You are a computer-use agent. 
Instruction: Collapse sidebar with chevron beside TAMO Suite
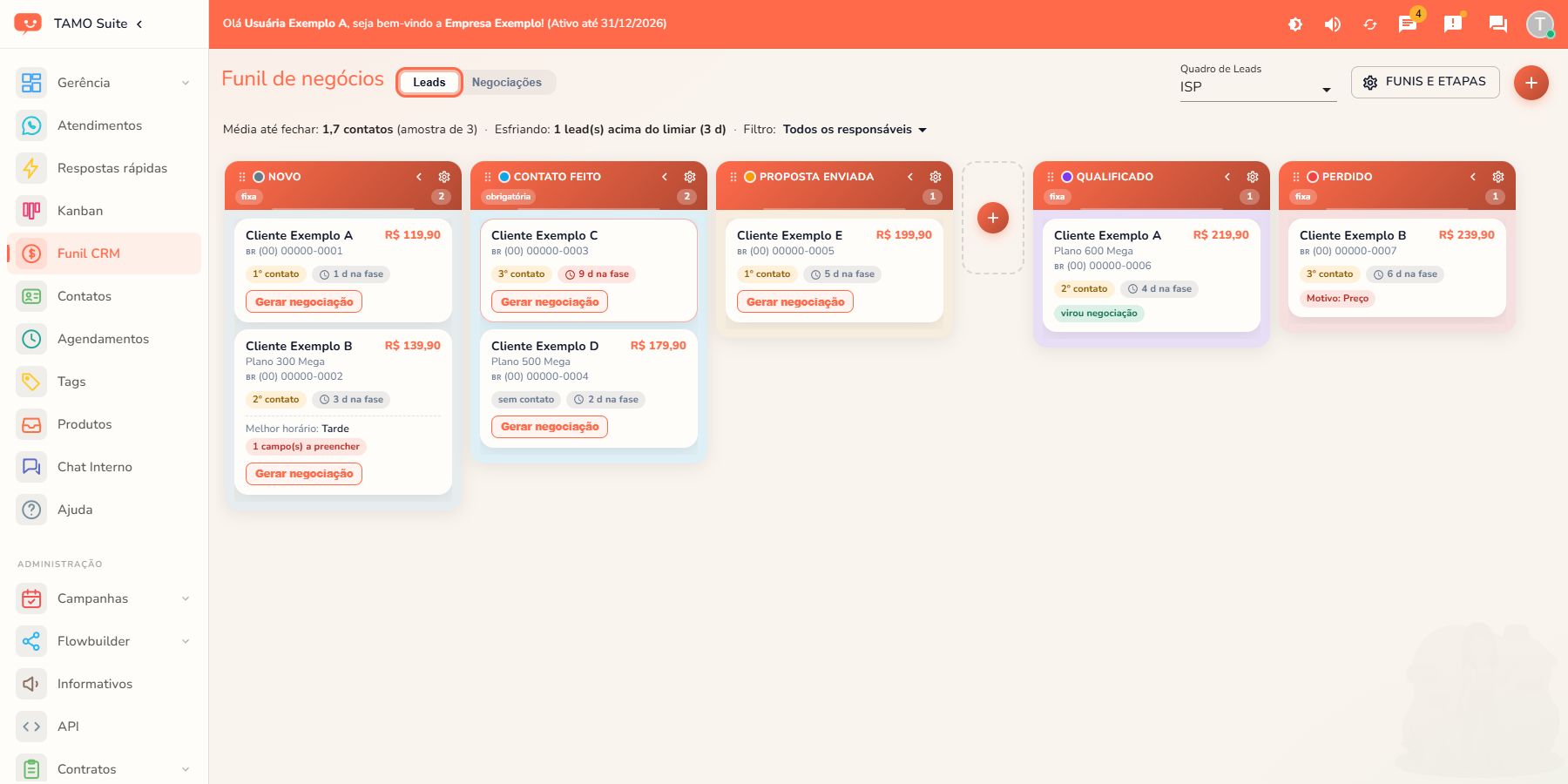click(x=139, y=24)
